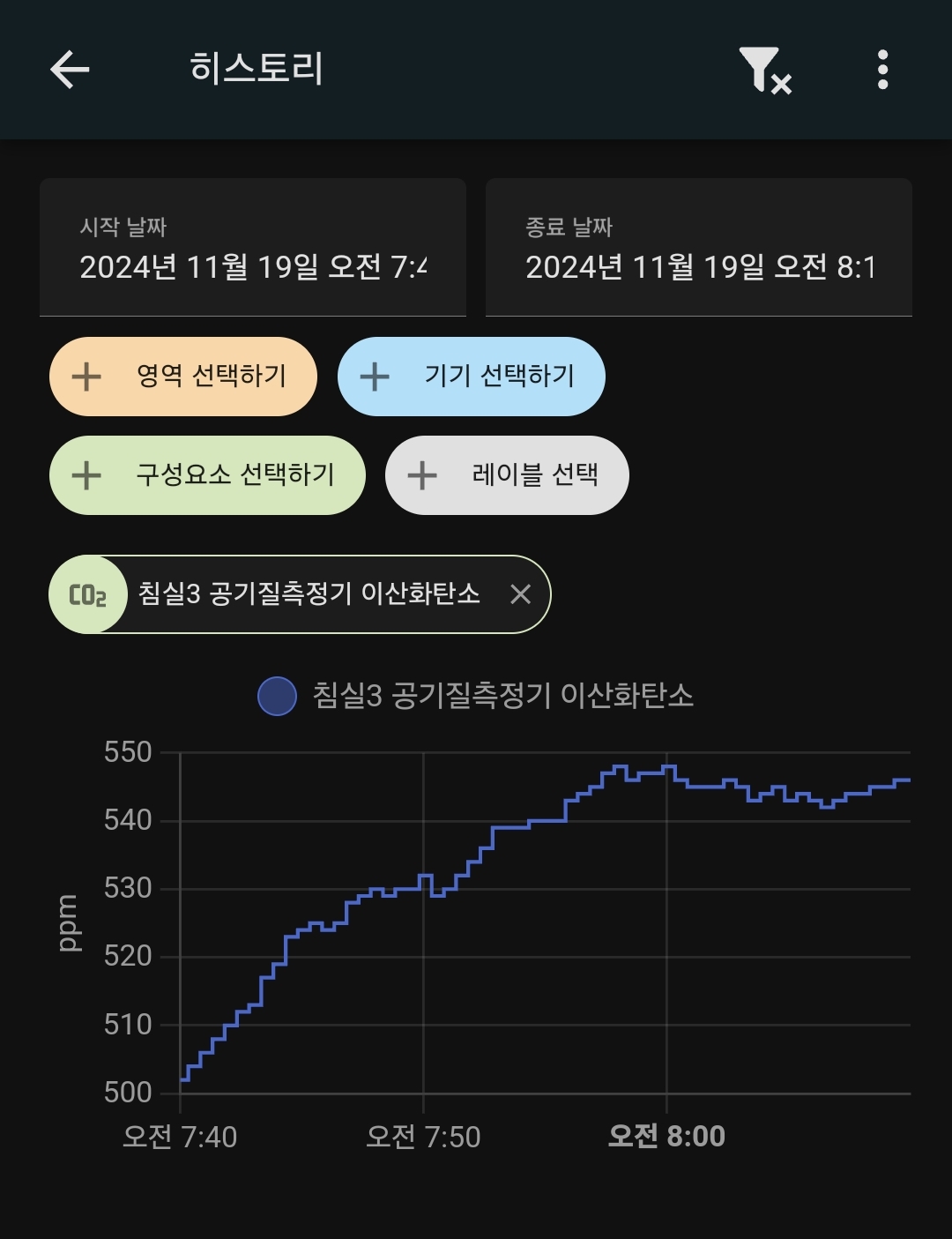Toggle the blue legend dot for the CO2 series
This screenshot has height=1239, width=952.
[277, 696]
